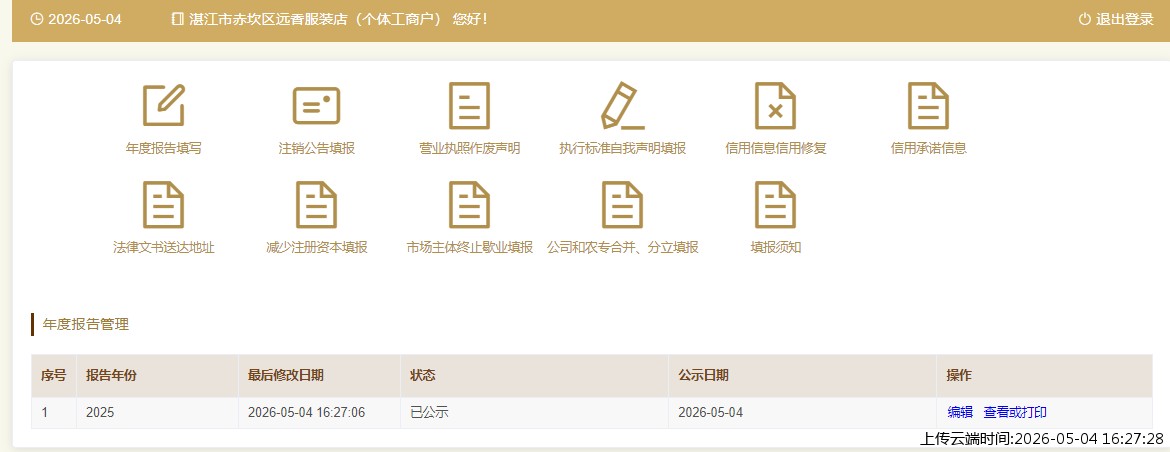The height and width of the screenshot is (452, 1170).
Task: Click the clock icon beside the date
Action: [36, 19]
